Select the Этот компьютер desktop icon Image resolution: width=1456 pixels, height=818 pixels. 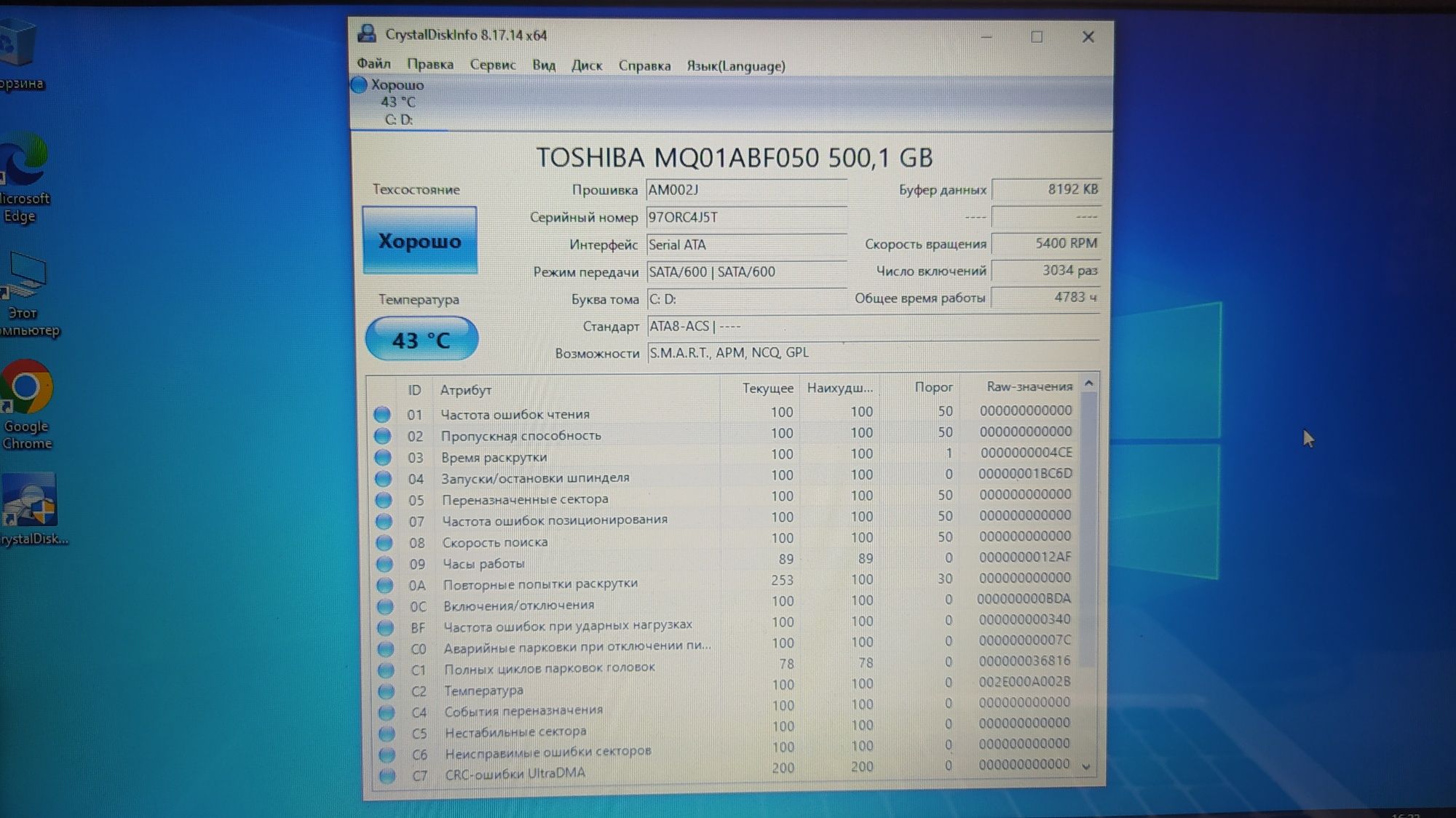28,294
